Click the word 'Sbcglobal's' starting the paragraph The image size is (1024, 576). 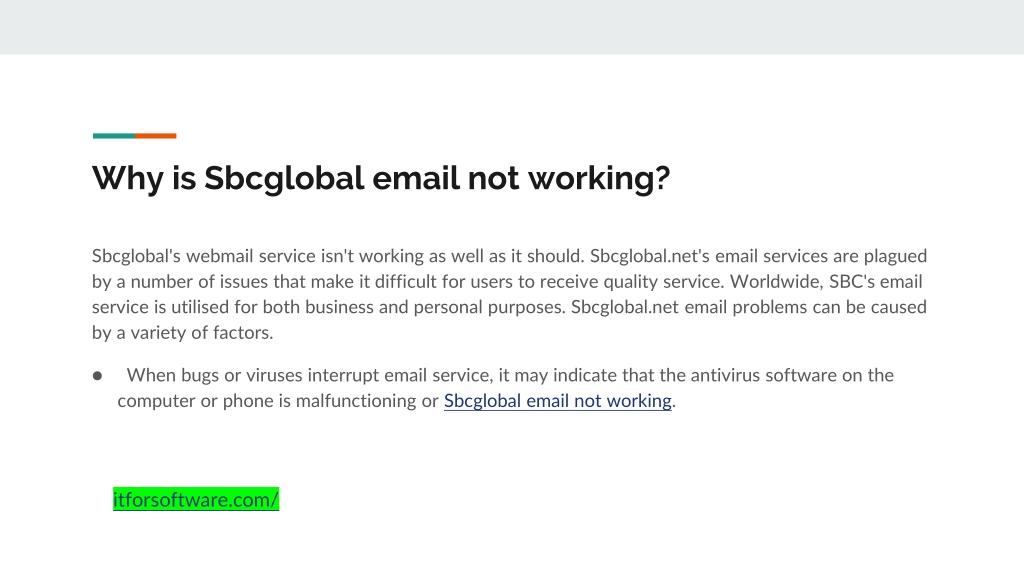pos(136,256)
